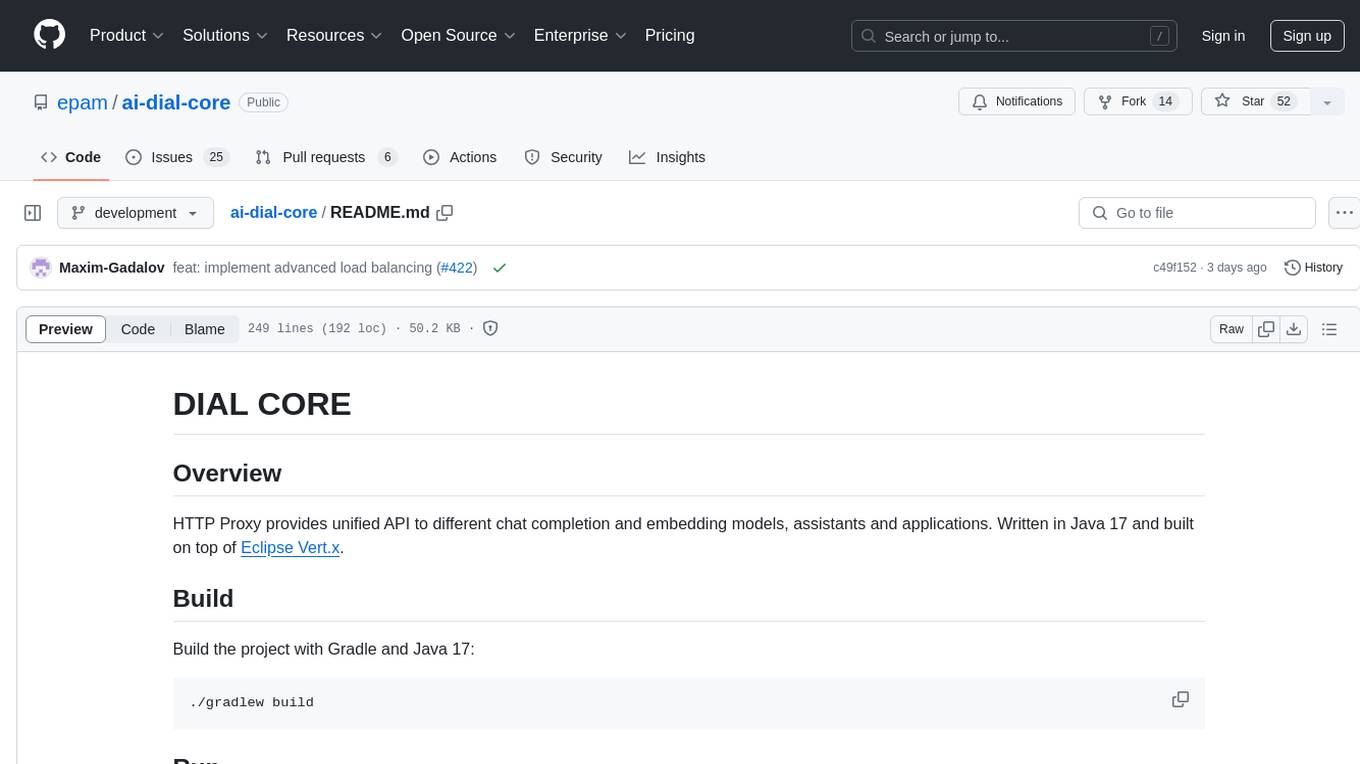The height and width of the screenshot is (764, 1360).
Task: Open the epam organization link
Action: 80,102
